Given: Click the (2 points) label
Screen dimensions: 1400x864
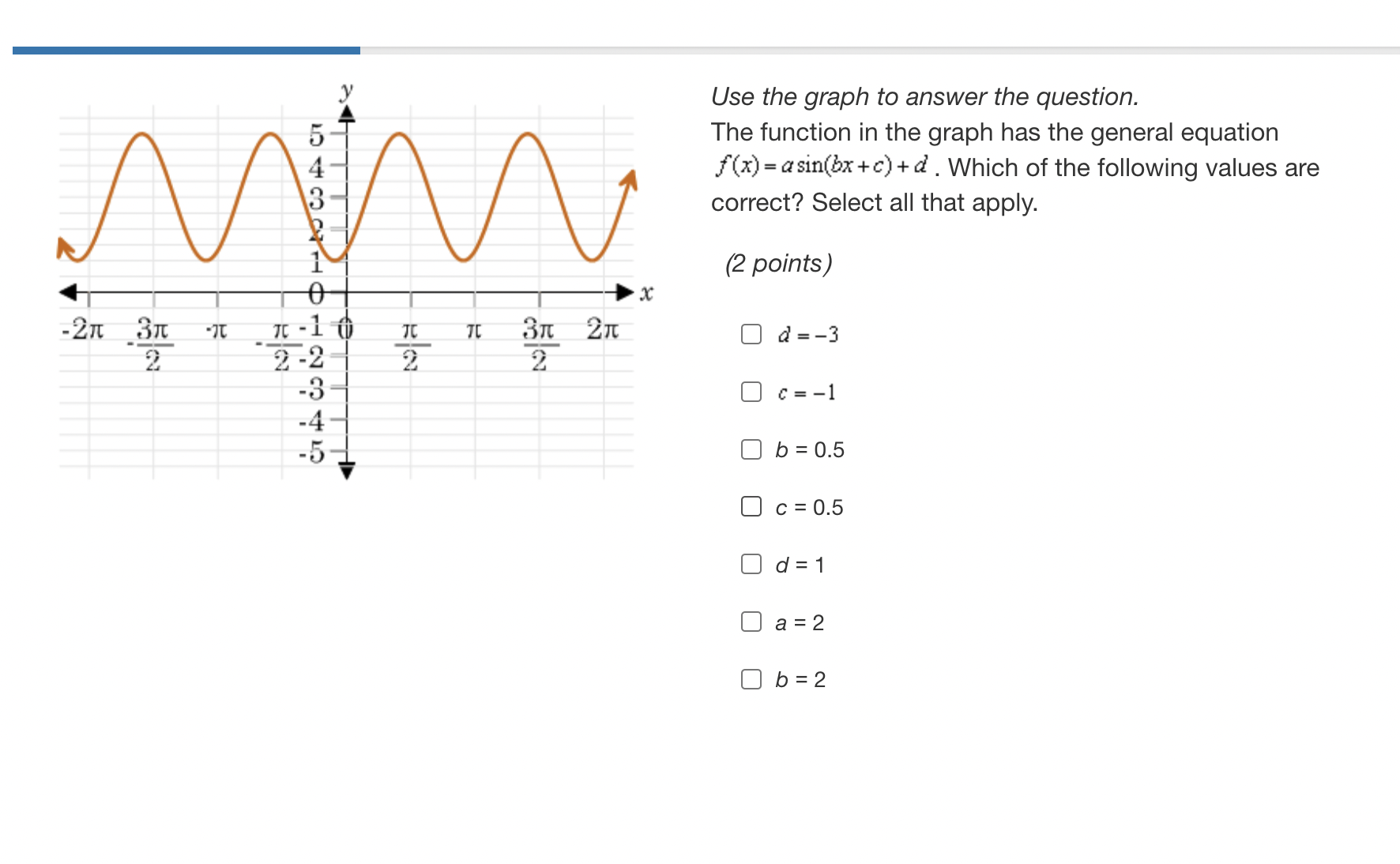Looking at the screenshot, I should click(x=778, y=263).
